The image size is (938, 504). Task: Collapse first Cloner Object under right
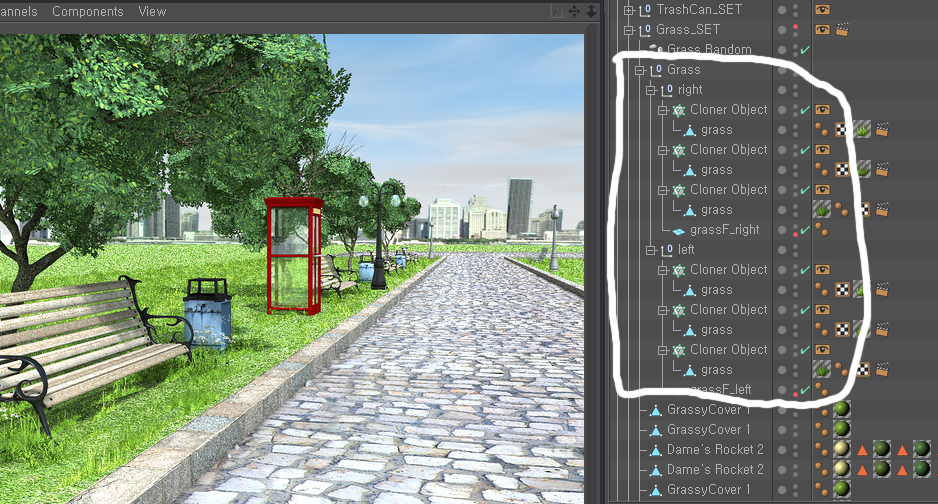662,110
